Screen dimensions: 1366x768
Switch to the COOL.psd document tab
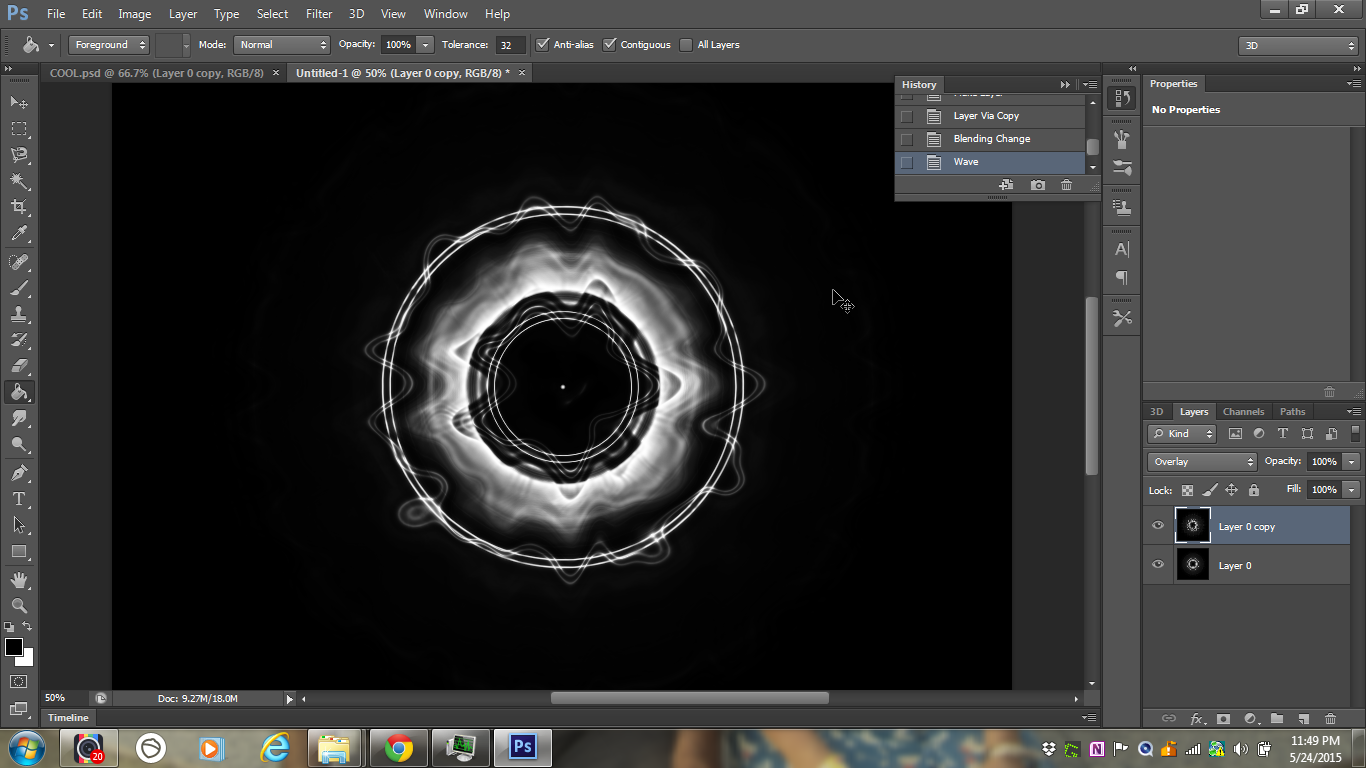156,73
